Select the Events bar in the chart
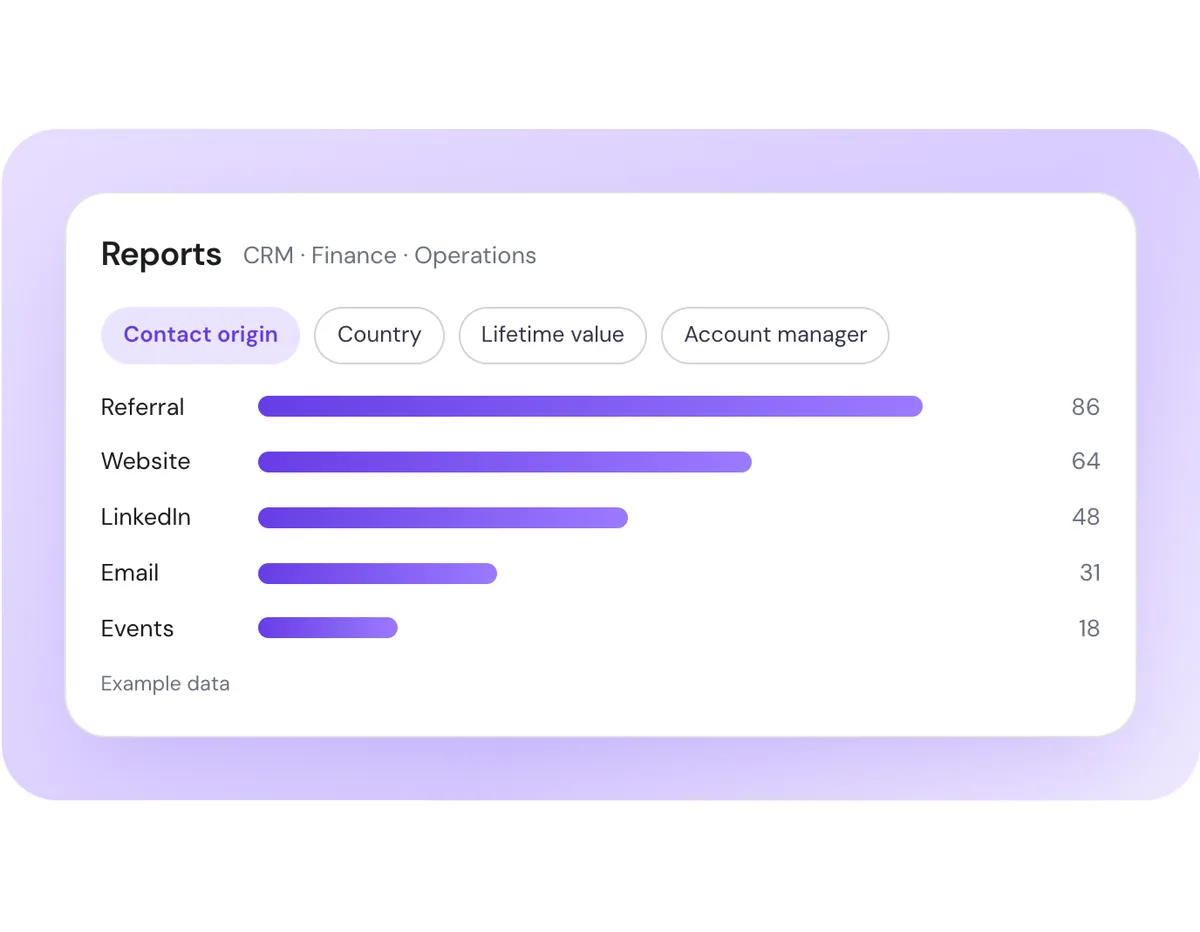1200x932 pixels. 328,628
